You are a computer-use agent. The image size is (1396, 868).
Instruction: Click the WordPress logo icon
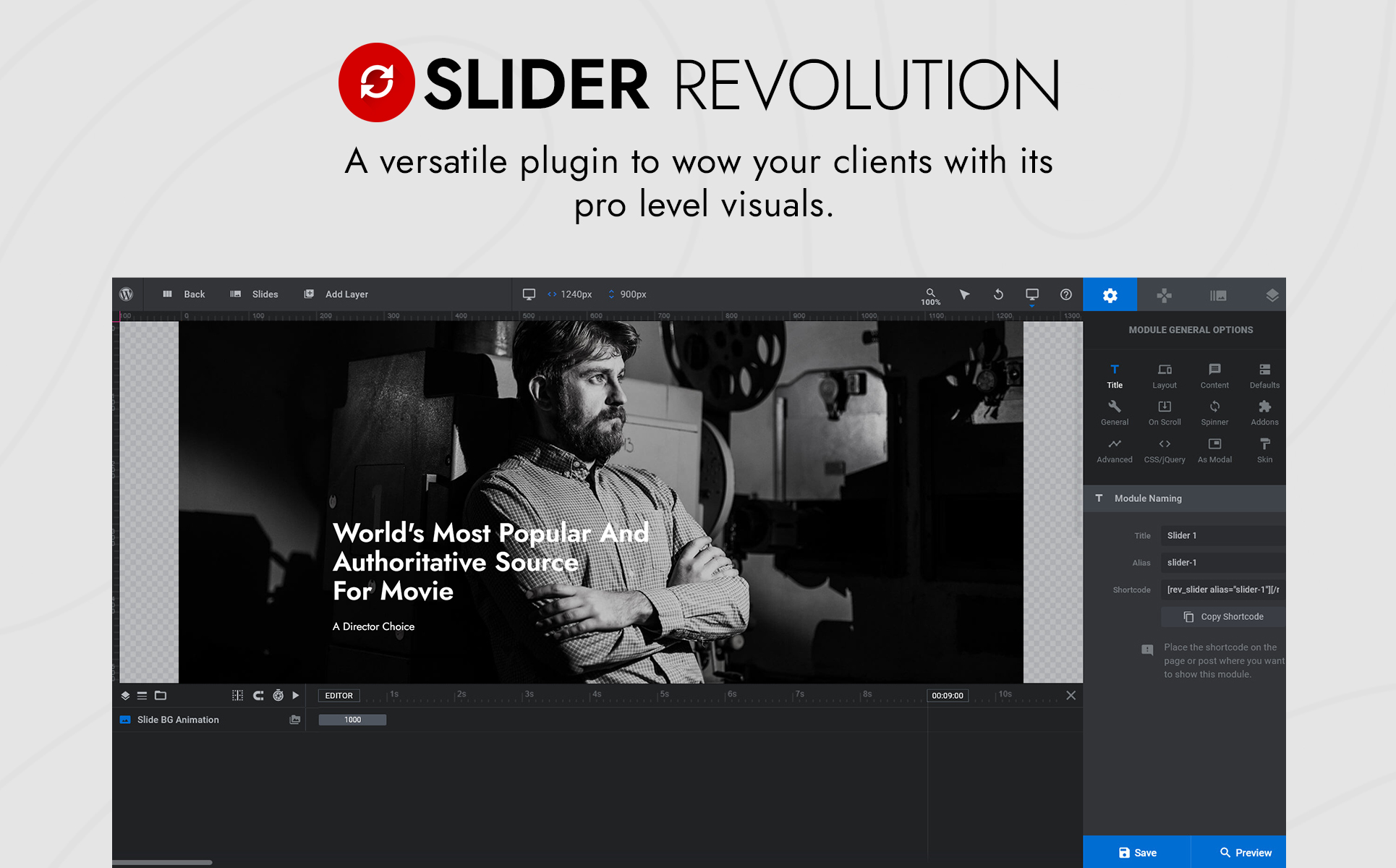[x=127, y=294]
